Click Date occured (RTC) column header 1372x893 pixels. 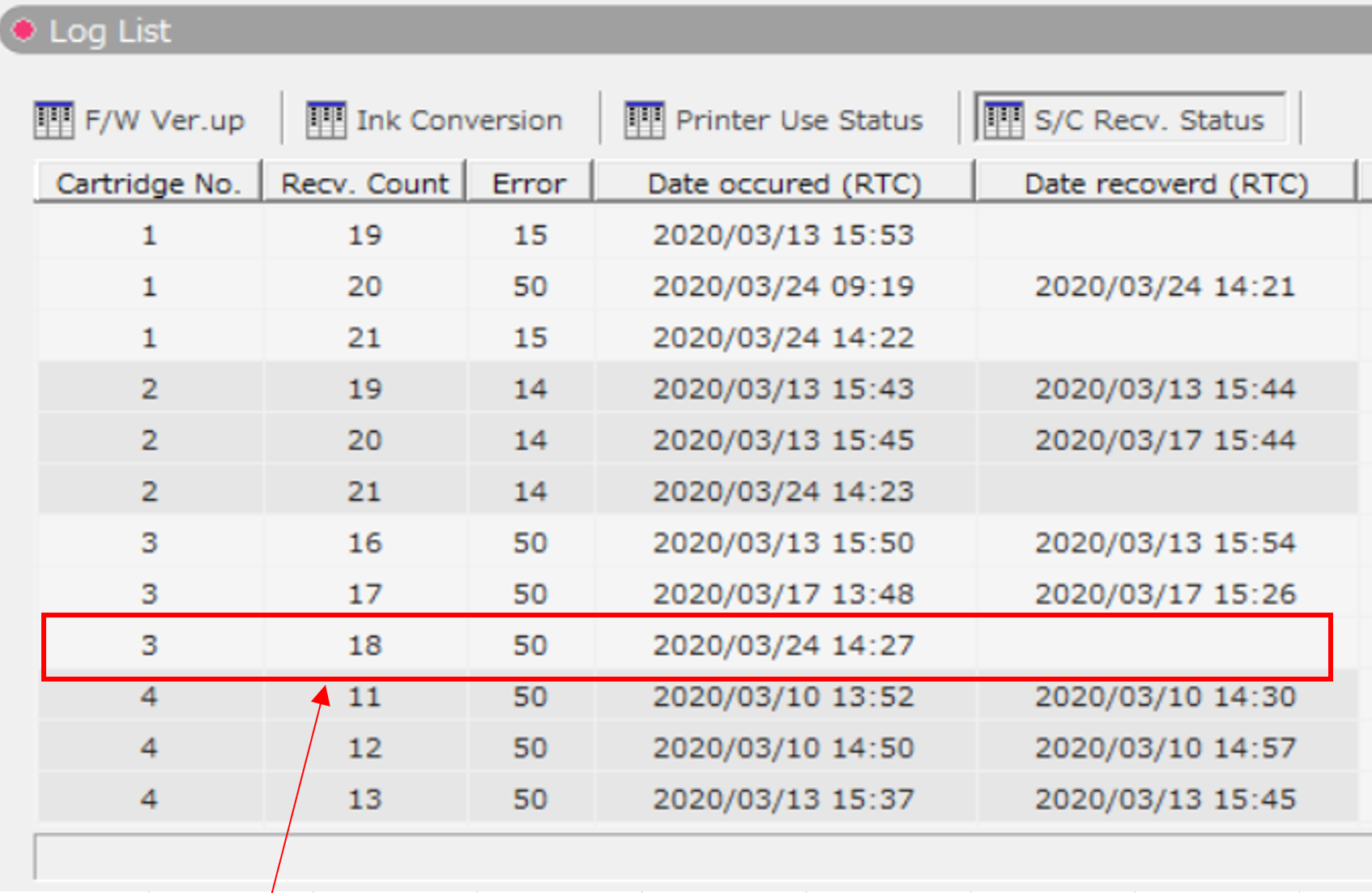[x=784, y=184]
